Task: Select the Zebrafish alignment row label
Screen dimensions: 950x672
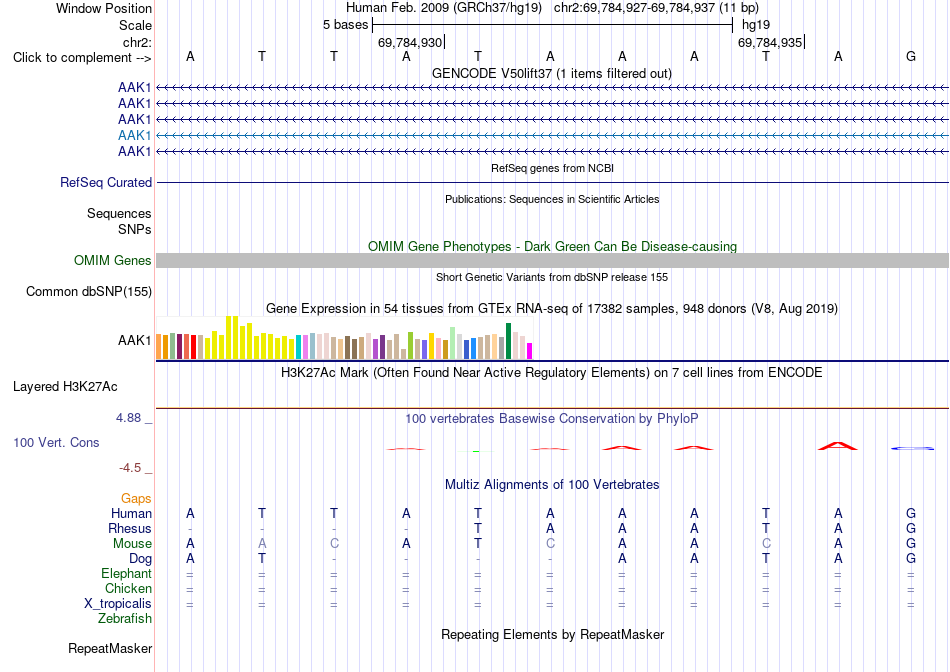Action: point(125,619)
